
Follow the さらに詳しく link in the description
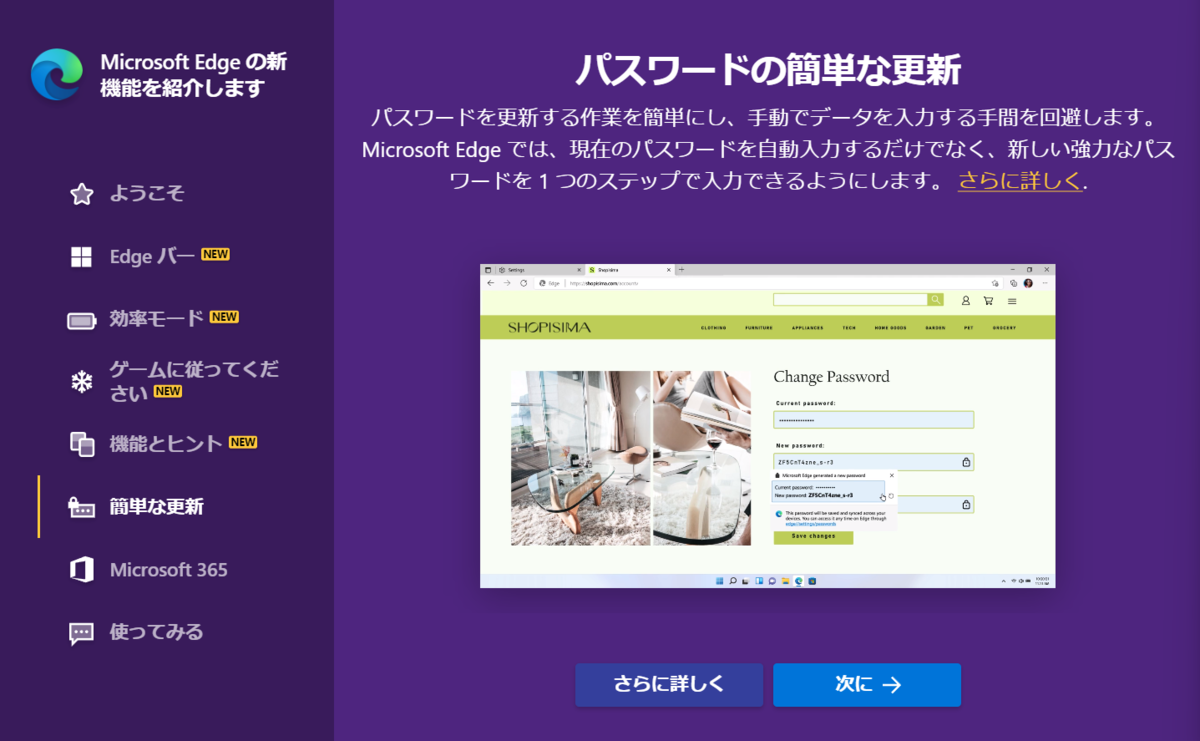tap(1020, 181)
